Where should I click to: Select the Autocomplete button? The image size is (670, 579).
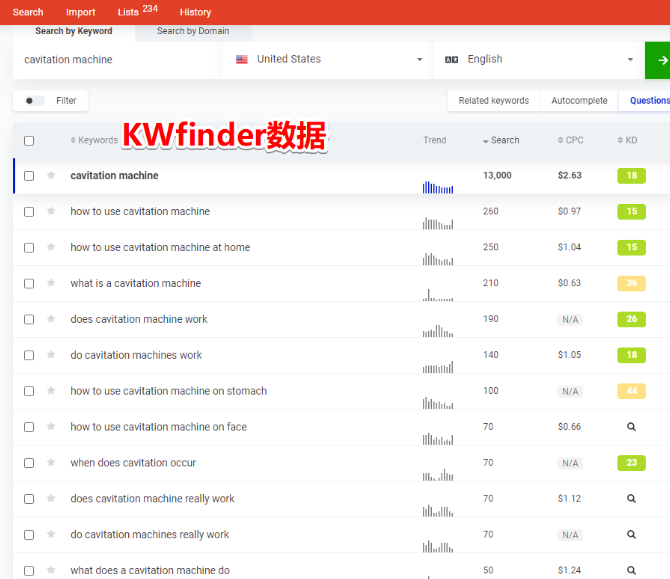pos(579,101)
